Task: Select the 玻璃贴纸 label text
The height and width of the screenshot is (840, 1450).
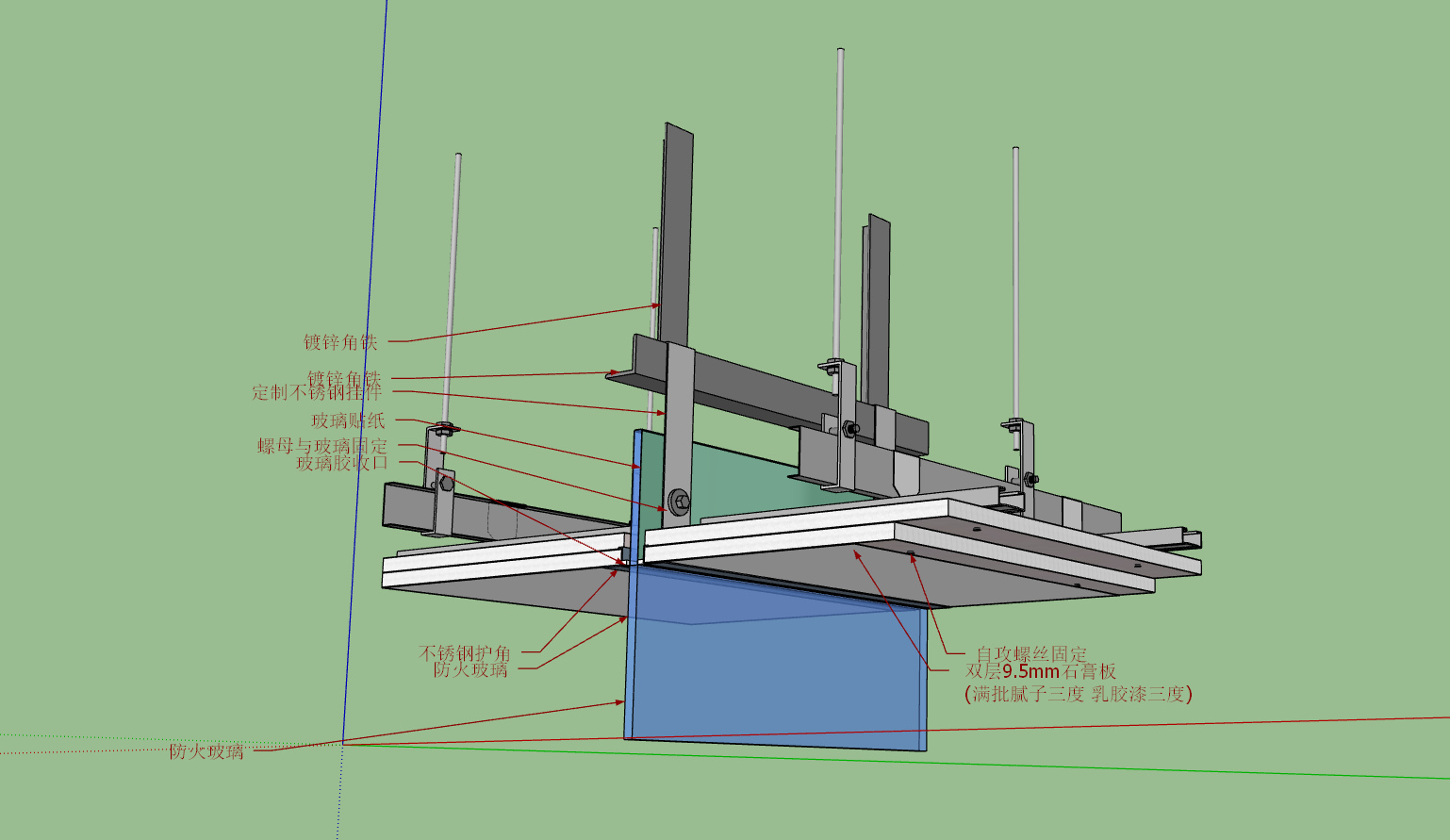Action: coord(348,420)
